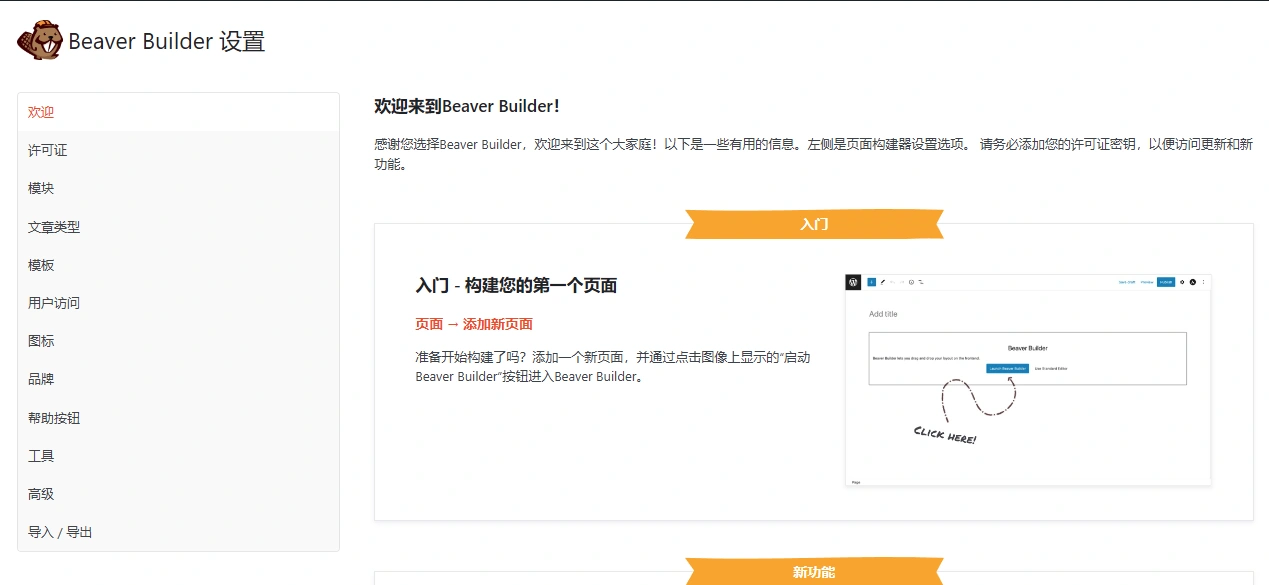This screenshot has height=585, width=1269.
Task: Click the 页面 → 添加新页面 link
Action: [x=473, y=323]
